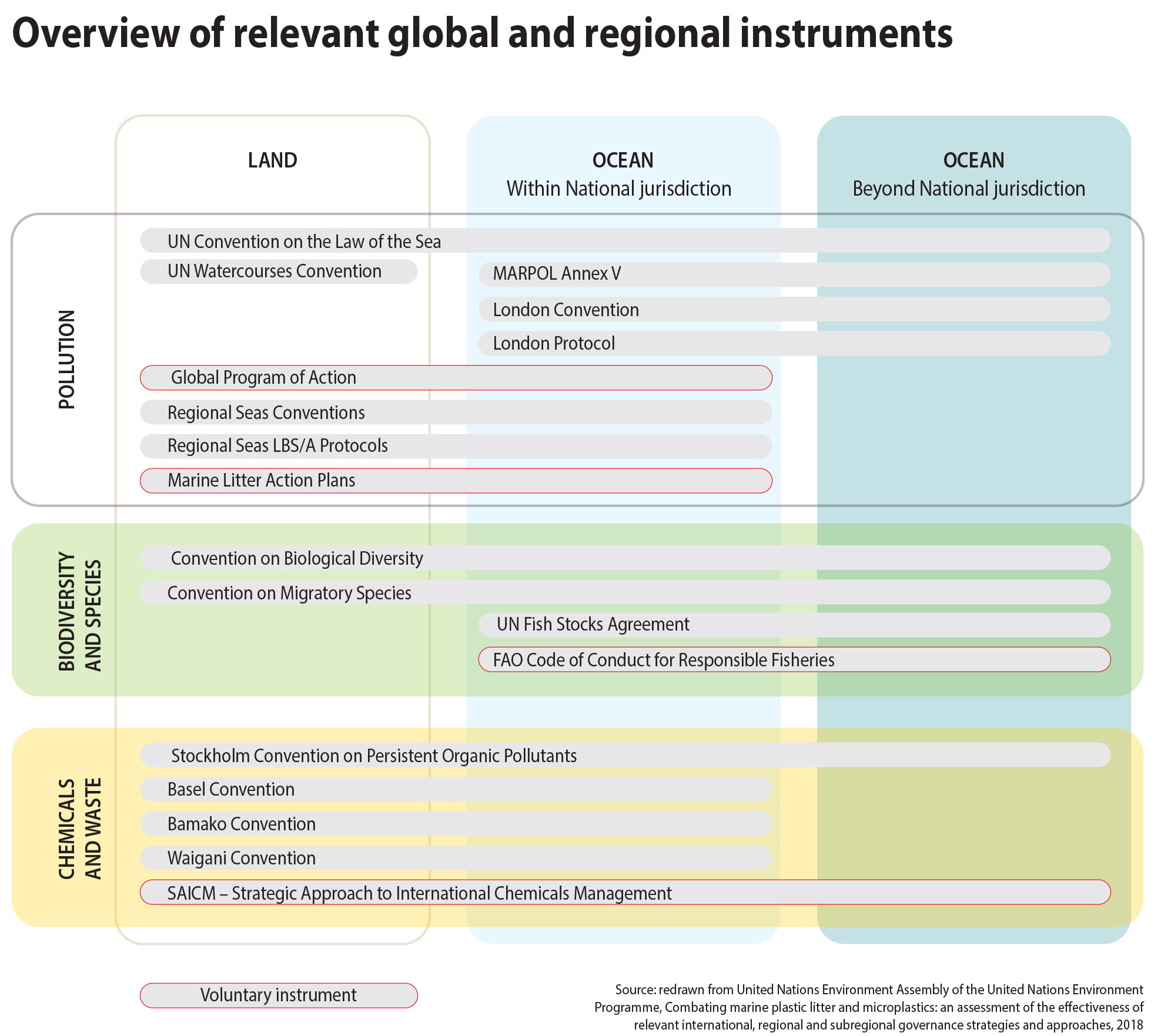Select the 'CHEMICALS AND WASTE' row label
Image resolution: width=1161 pixels, height=1036 pixels.
(80, 829)
